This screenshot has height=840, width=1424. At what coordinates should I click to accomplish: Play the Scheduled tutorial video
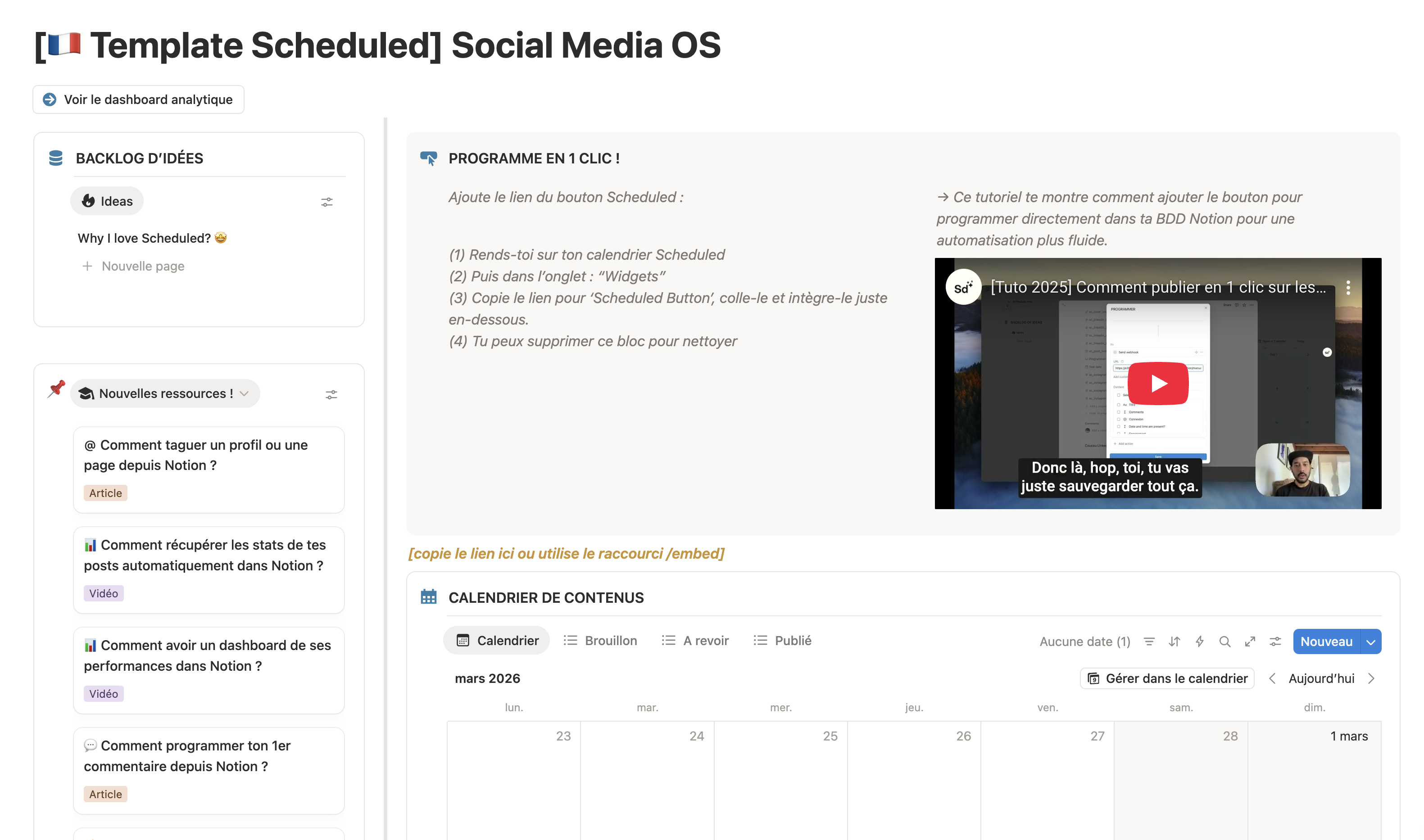click(1158, 383)
